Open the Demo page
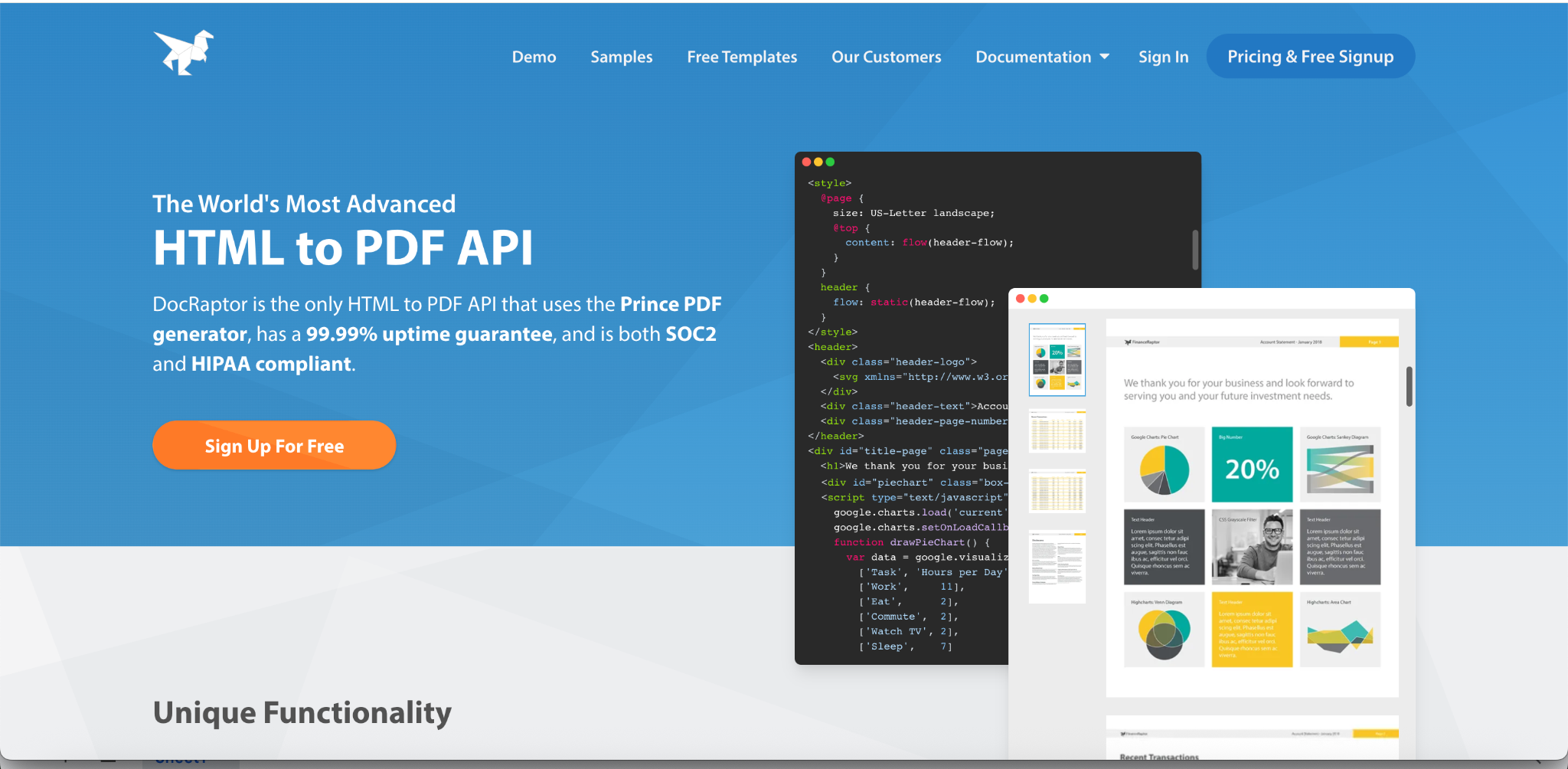 point(534,57)
